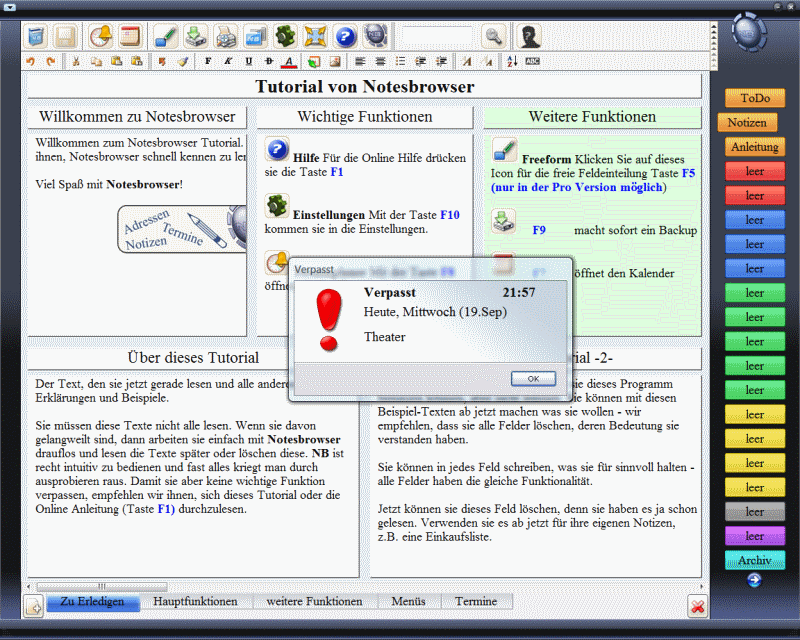Click the Tutorial von Notesbrowser title field
Viewport: 800px width, 640px height.
pyautogui.click(x=364, y=87)
